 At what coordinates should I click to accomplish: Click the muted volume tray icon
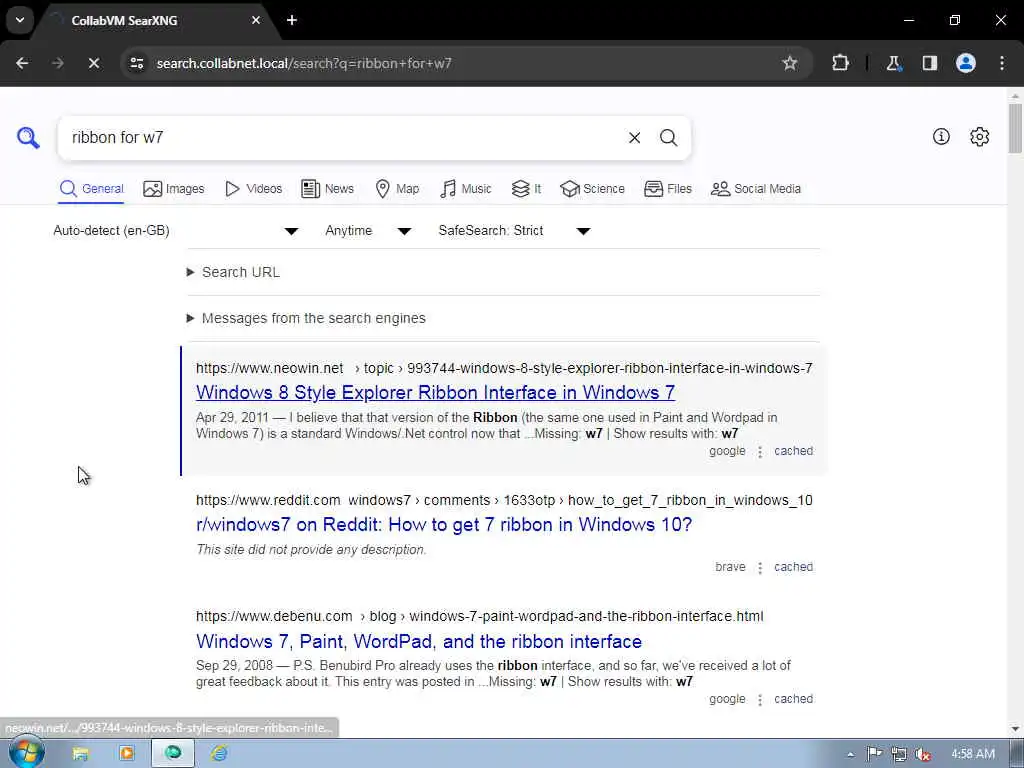click(x=923, y=755)
